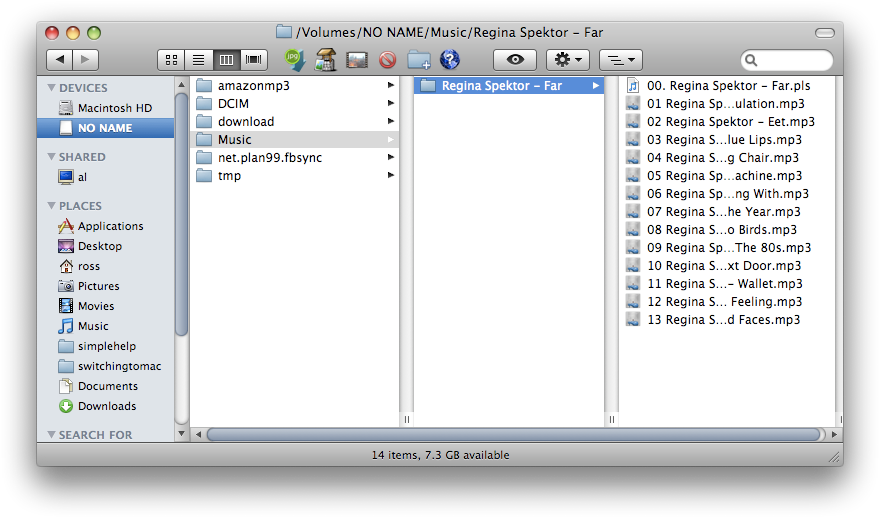Image resolution: width=879 pixels, height=517 pixels.
Task: Select 08 Regina S...o Birds.mp3
Action: 727,229
